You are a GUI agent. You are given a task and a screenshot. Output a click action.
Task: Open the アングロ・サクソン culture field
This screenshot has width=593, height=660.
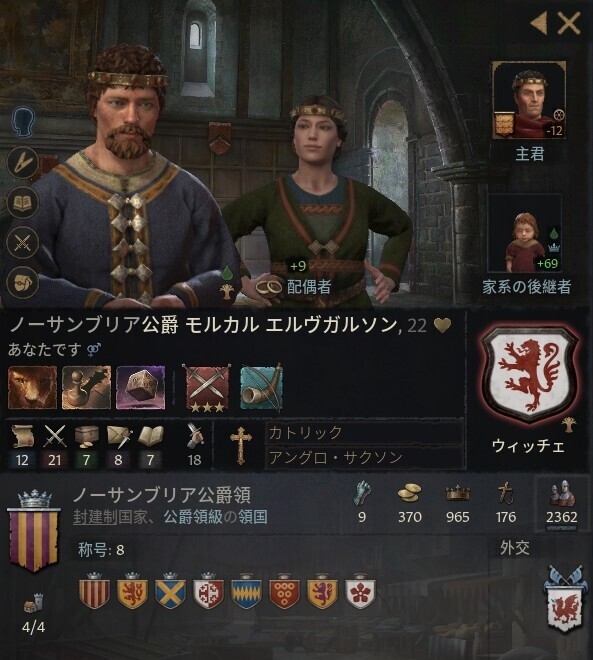point(364,457)
